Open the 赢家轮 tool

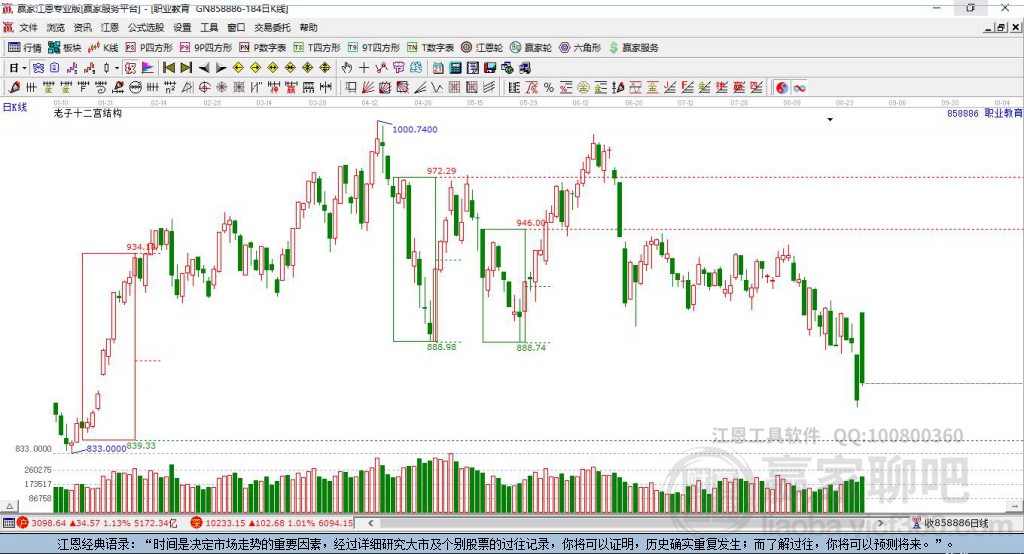531,48
